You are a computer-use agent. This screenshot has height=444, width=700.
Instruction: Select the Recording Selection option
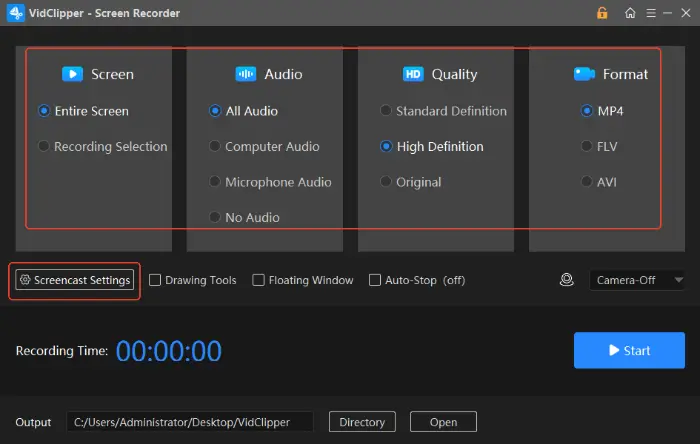tap(44, 147)
